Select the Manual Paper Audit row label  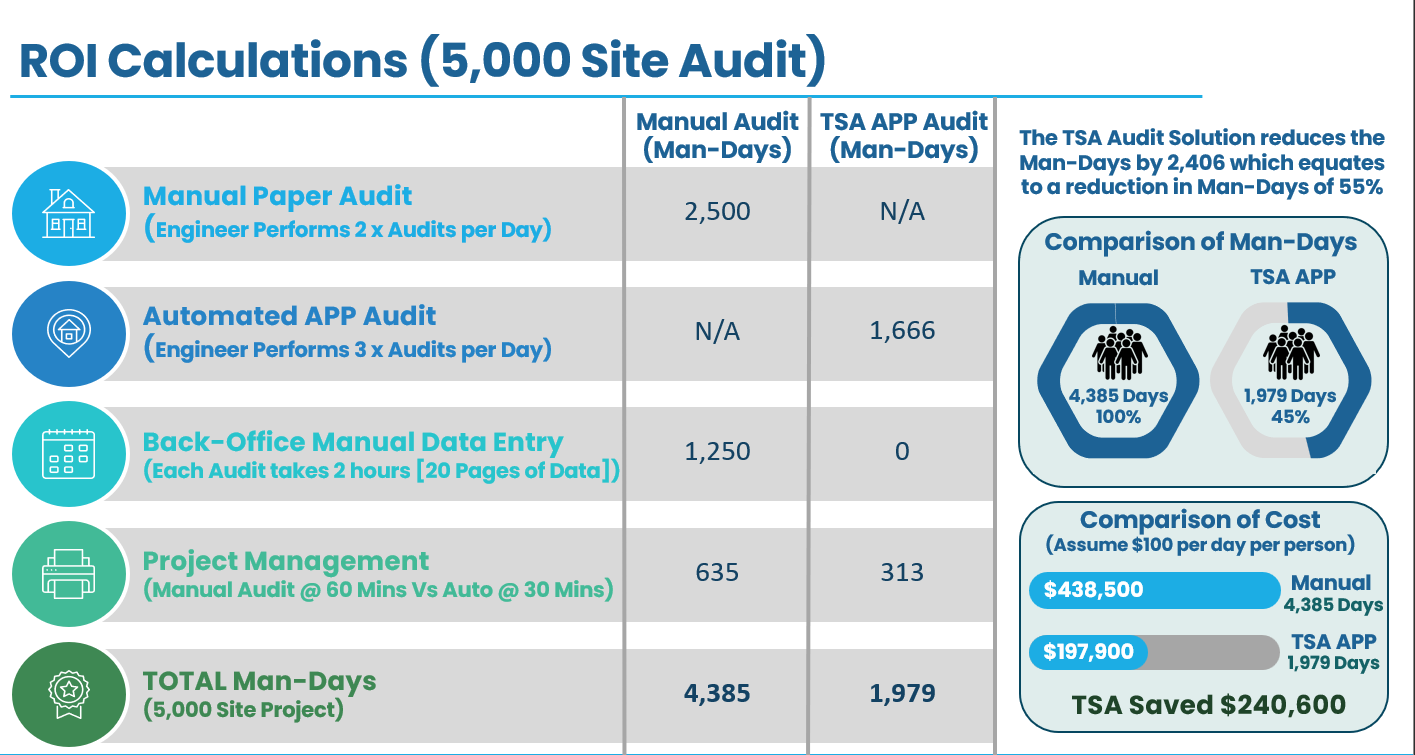[277, 196]
